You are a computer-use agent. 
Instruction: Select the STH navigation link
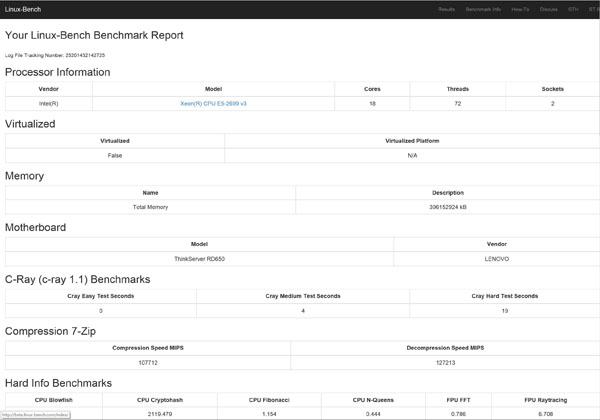[573, 9]
